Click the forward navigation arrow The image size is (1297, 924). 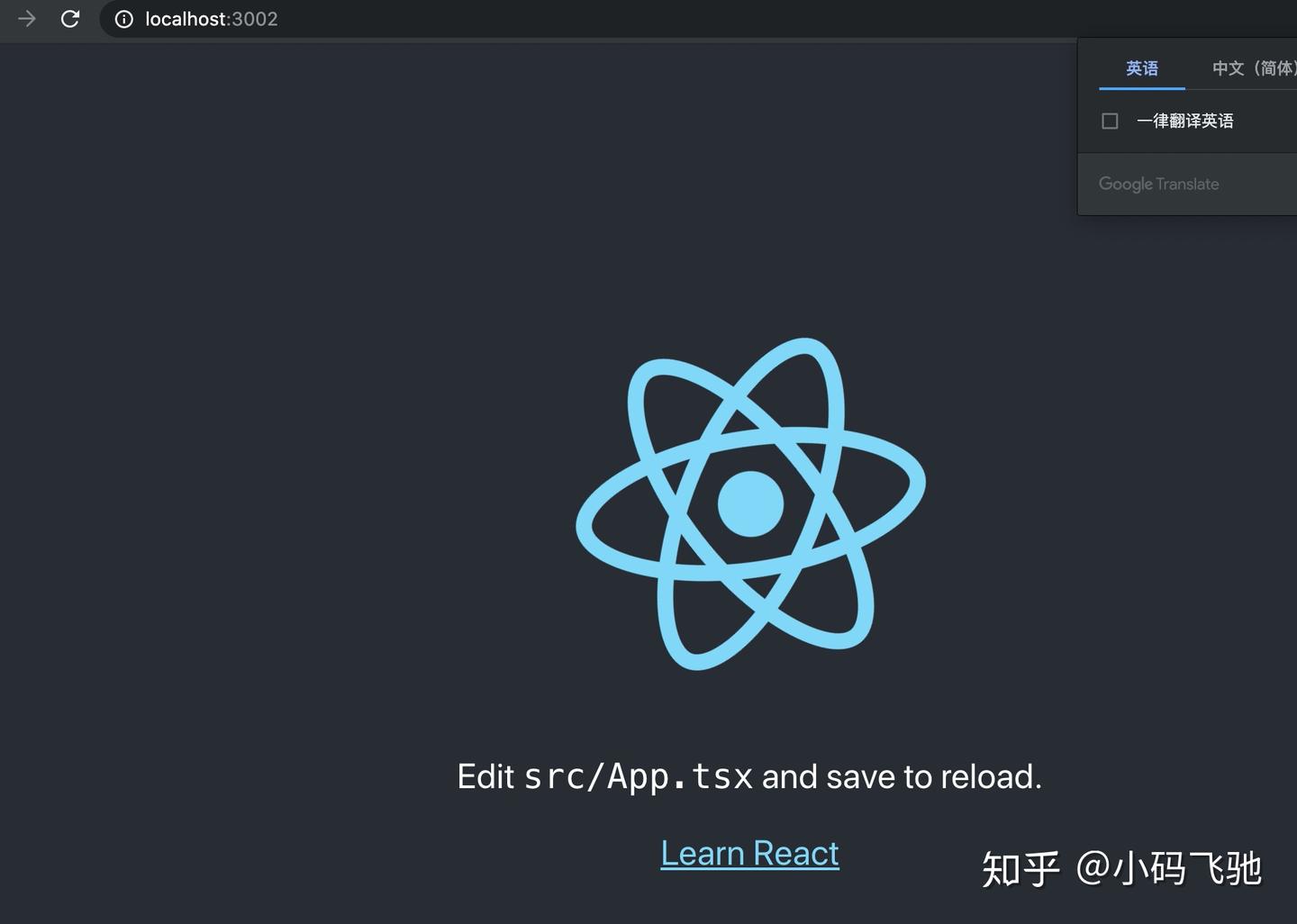[x=25, y=19]
